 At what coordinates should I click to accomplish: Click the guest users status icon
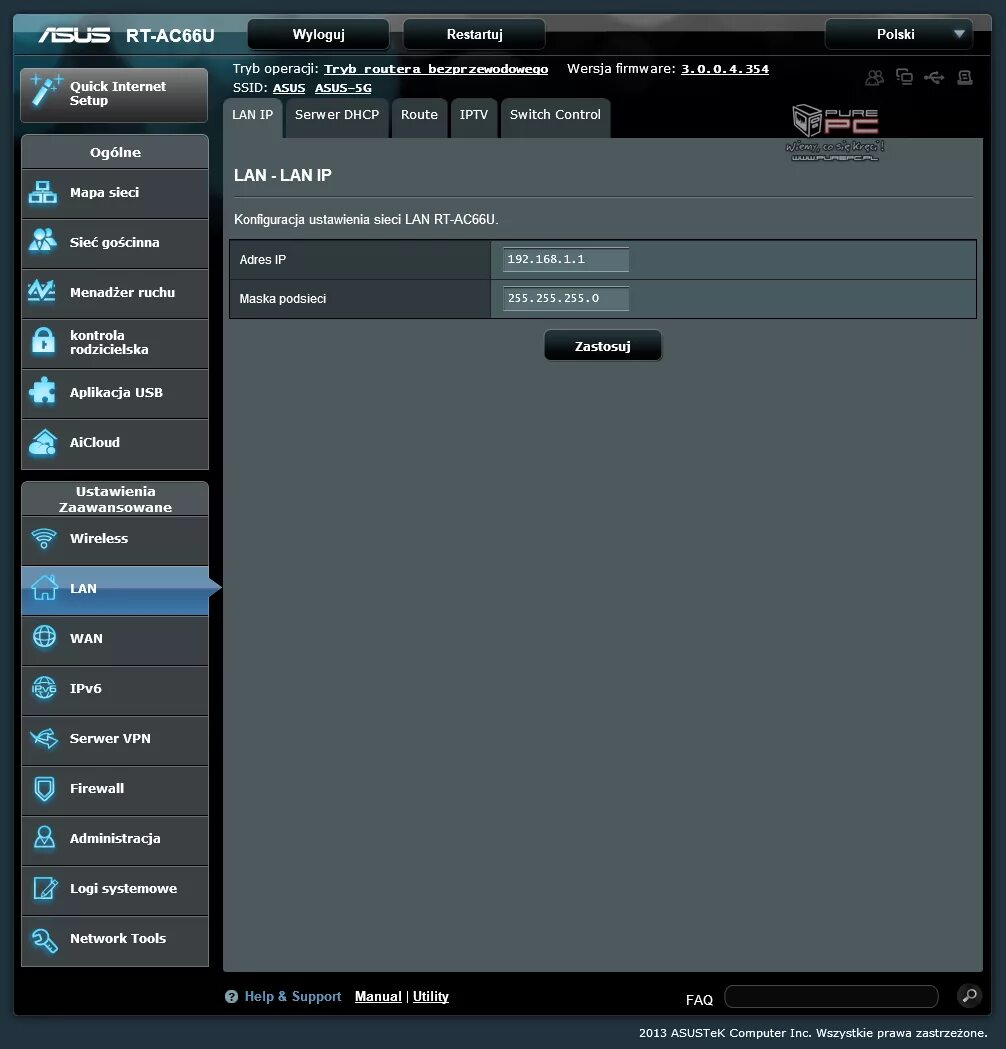pyautogui.click(x=874, y=78)
